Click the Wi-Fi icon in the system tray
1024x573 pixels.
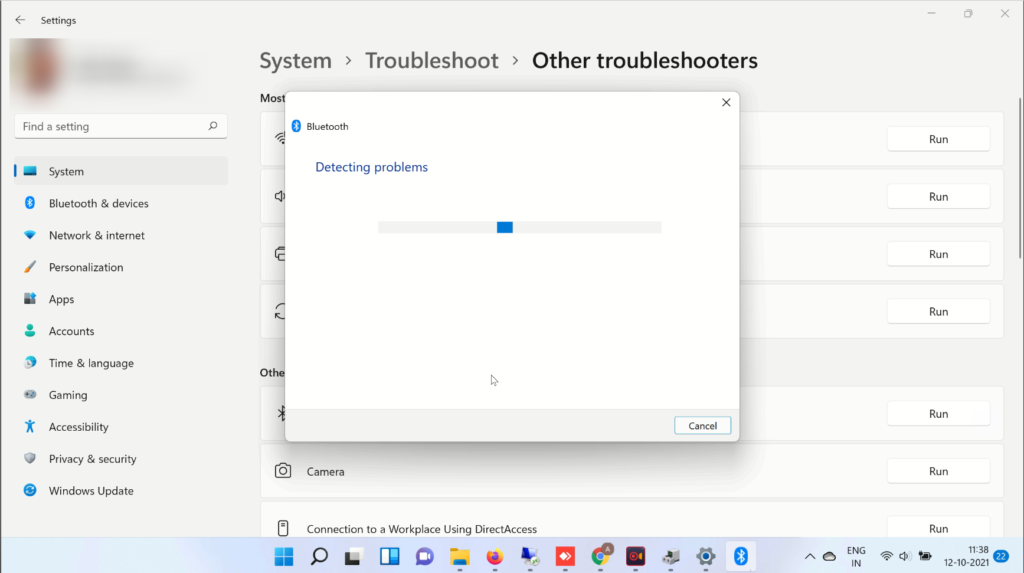click(886, 557)
